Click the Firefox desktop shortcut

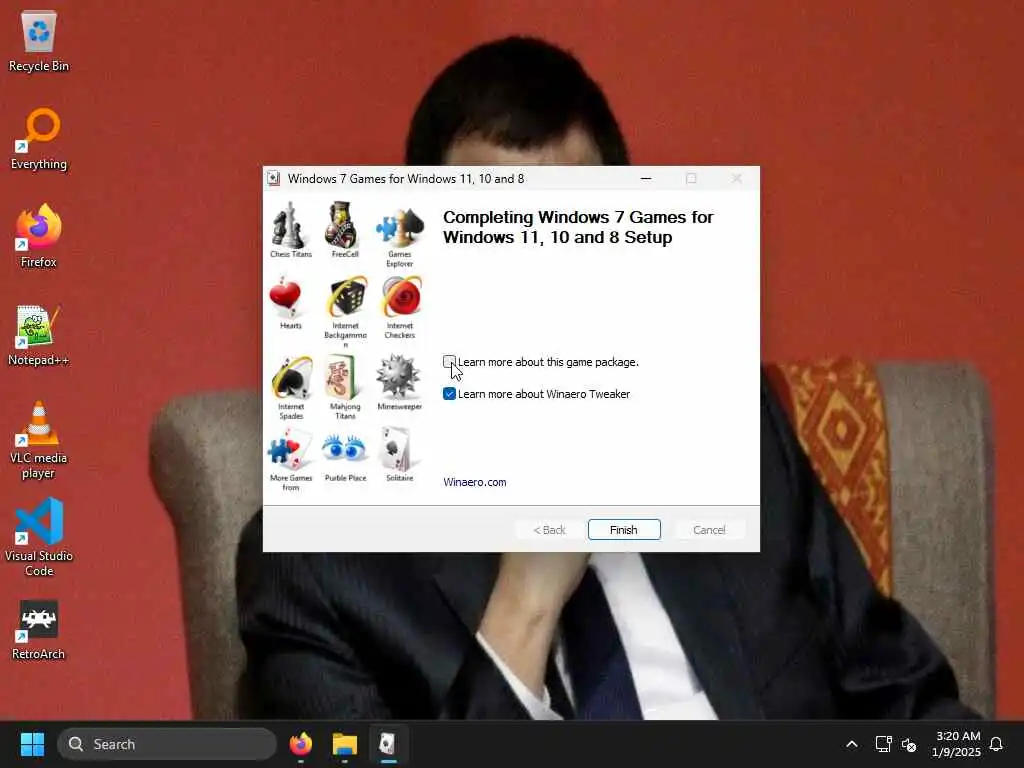39,236
